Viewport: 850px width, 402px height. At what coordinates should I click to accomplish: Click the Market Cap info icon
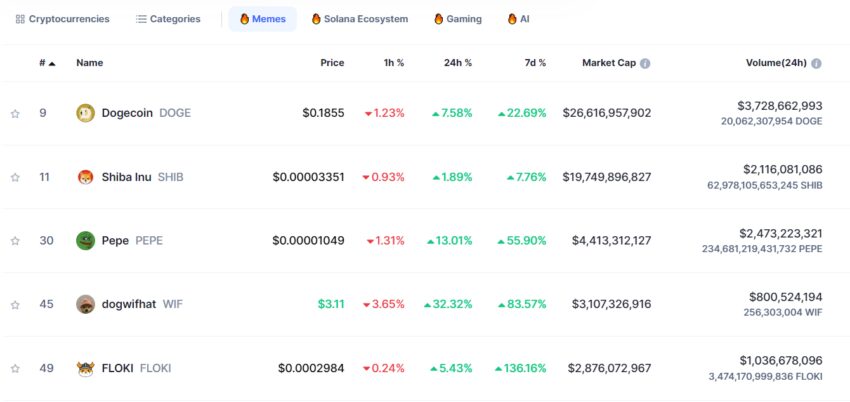[x=645, y=63]
